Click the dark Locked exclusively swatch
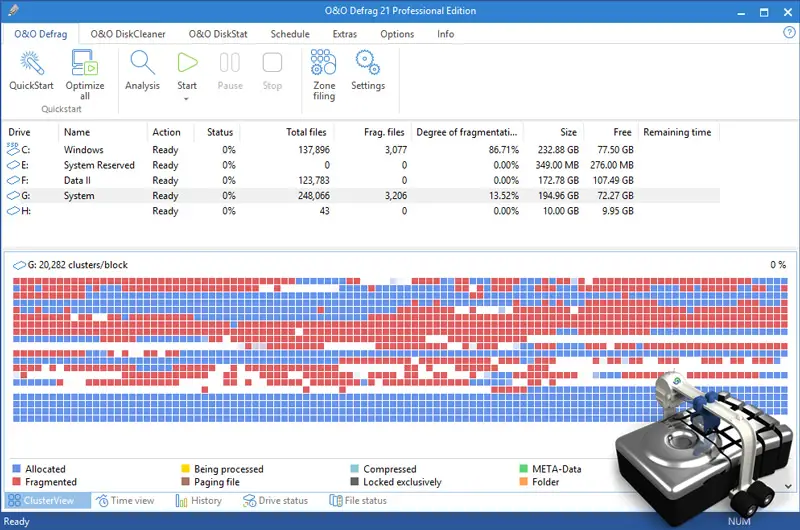Image resolution: width=800 pixels, height=530 pixels. click(355, 482)
